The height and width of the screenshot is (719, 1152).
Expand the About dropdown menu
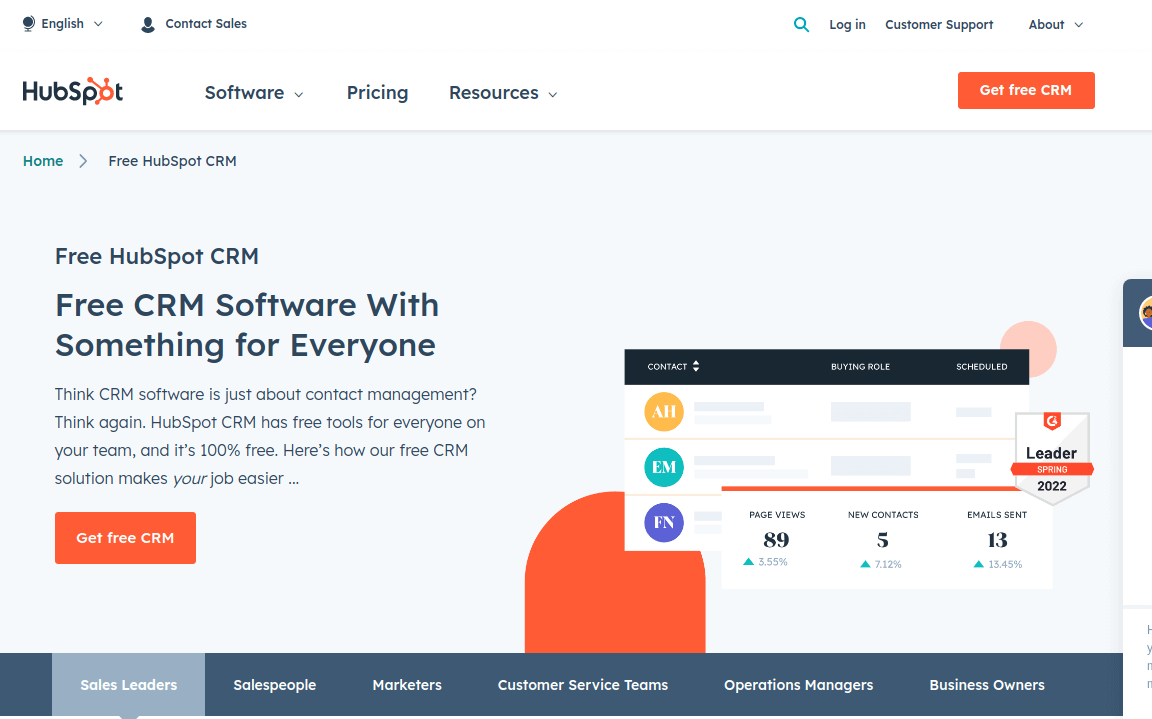pos(1056,25)
